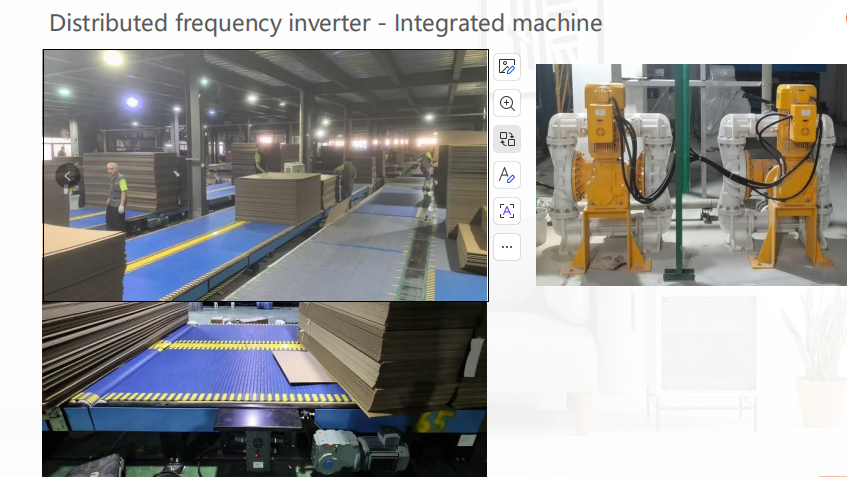Activate the text recognition icon

click(507, 210)
